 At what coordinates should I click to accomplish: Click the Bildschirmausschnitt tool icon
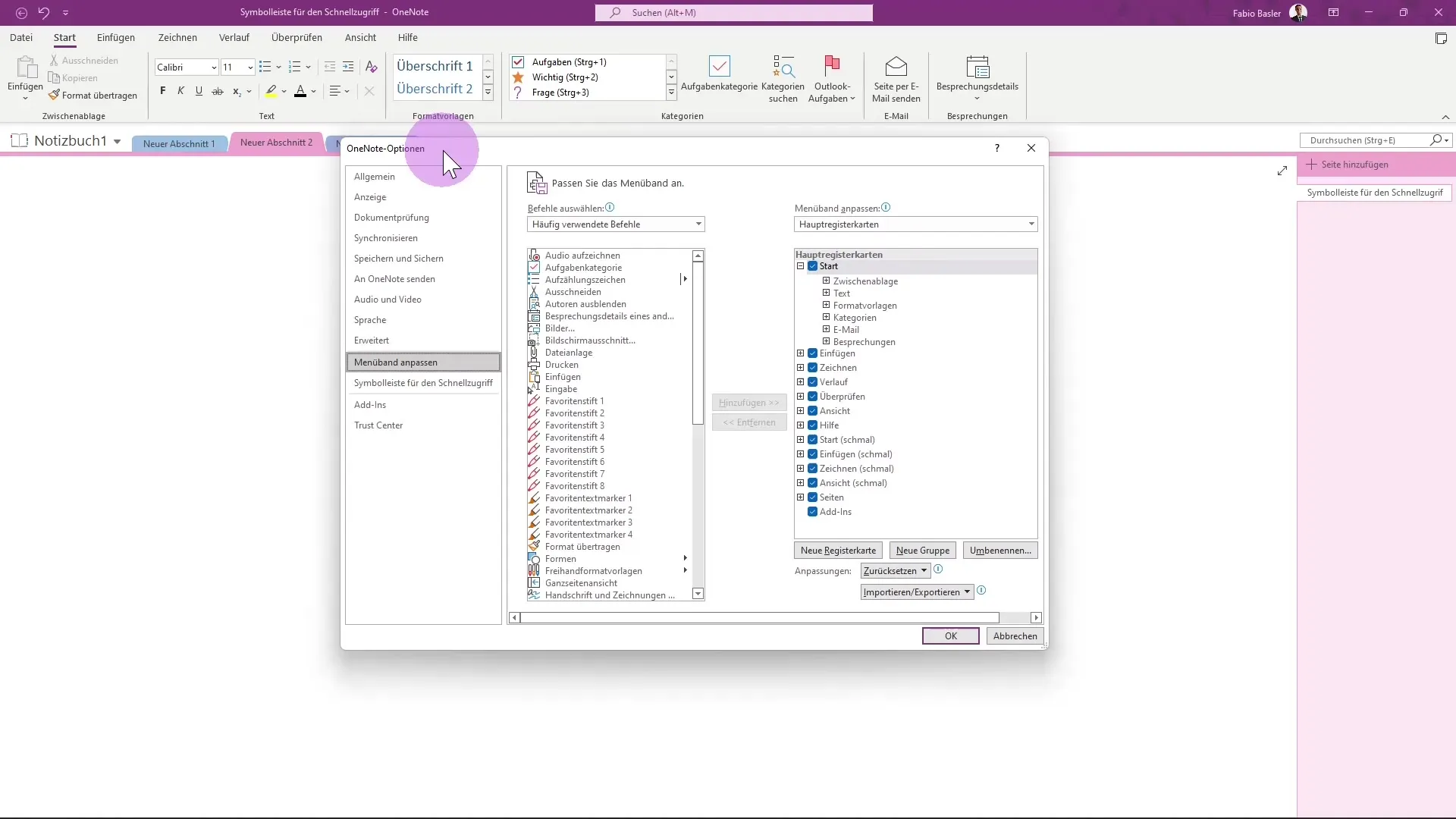534,340
